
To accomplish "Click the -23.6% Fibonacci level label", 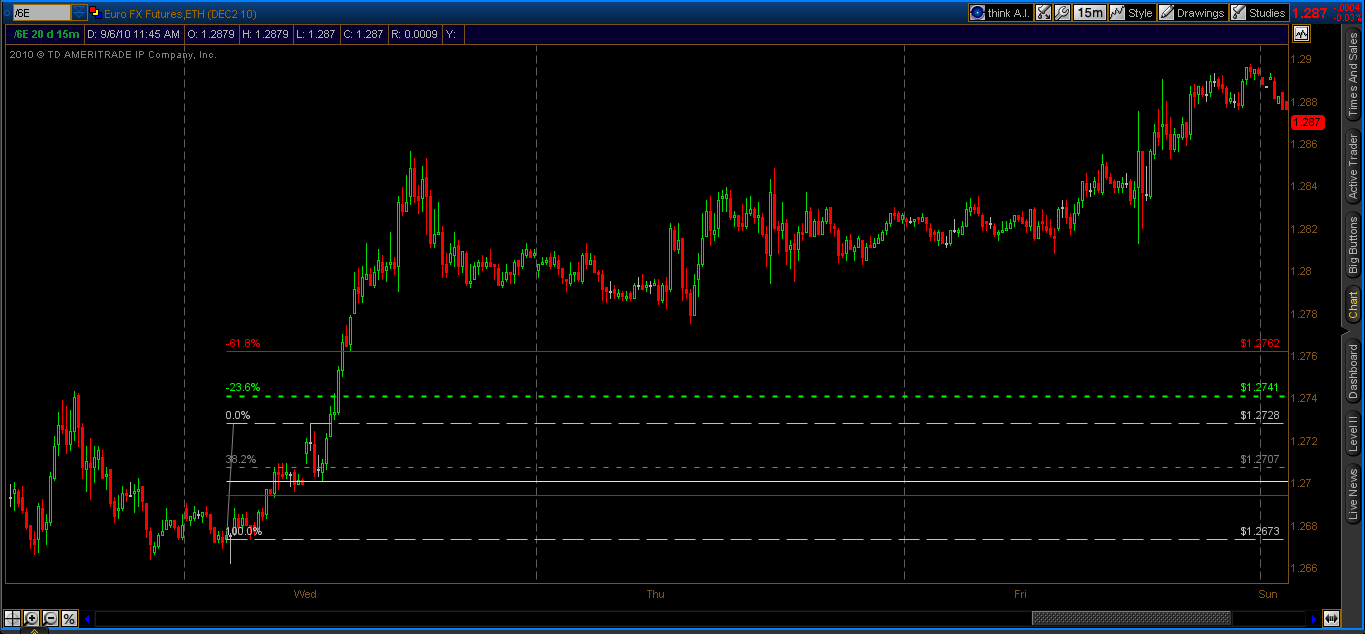I will pyautogui.click(x=243, y=387).
